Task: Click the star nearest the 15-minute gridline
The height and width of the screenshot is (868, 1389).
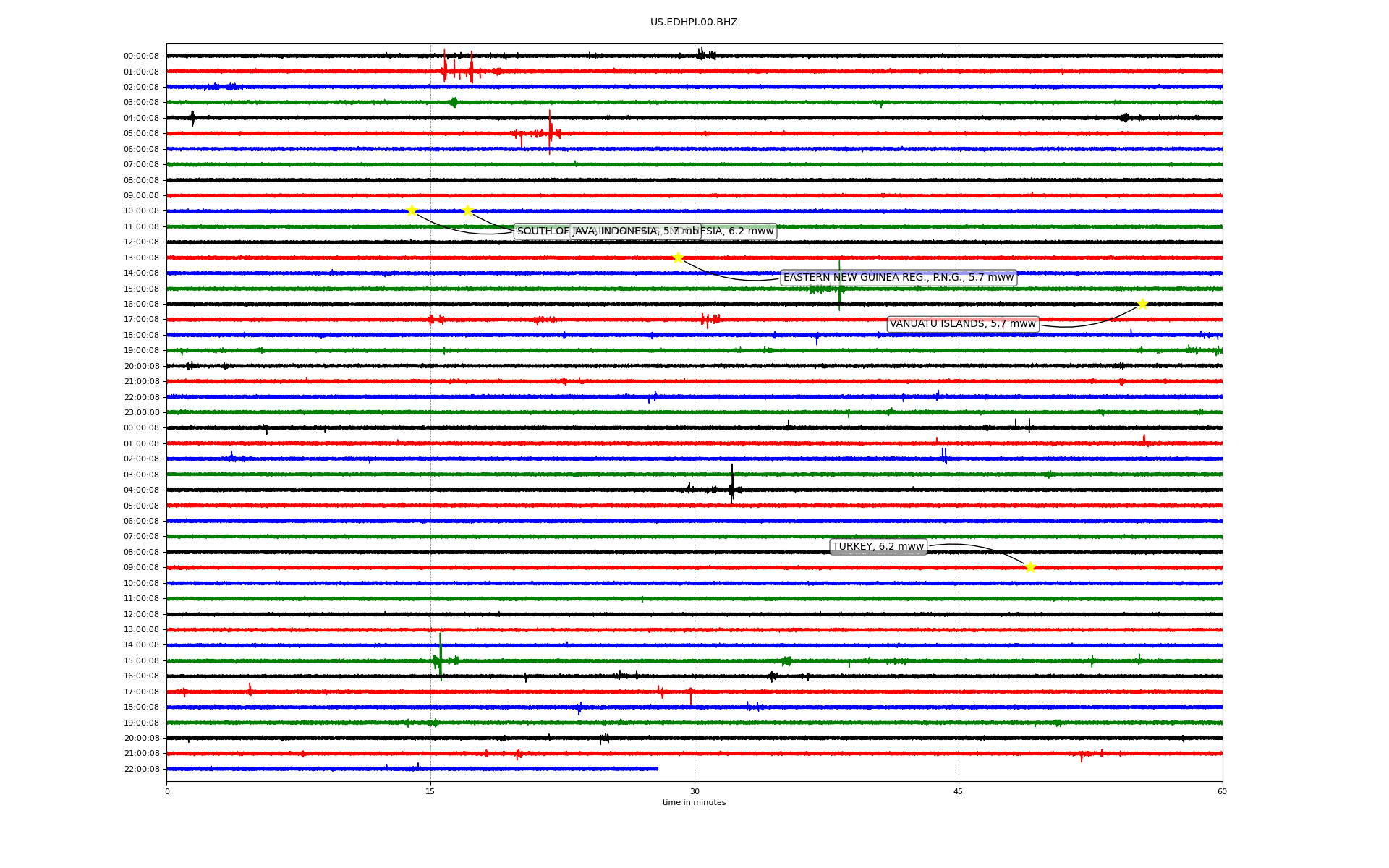Action: tap(412, 210)
